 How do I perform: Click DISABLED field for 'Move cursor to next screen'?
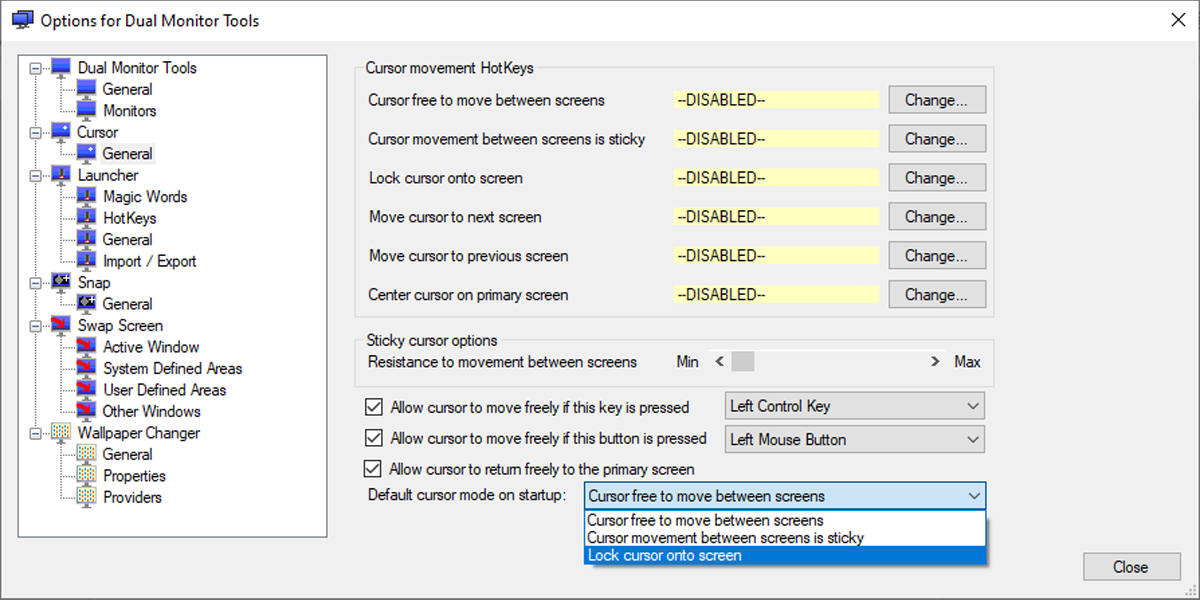point(776,217)
